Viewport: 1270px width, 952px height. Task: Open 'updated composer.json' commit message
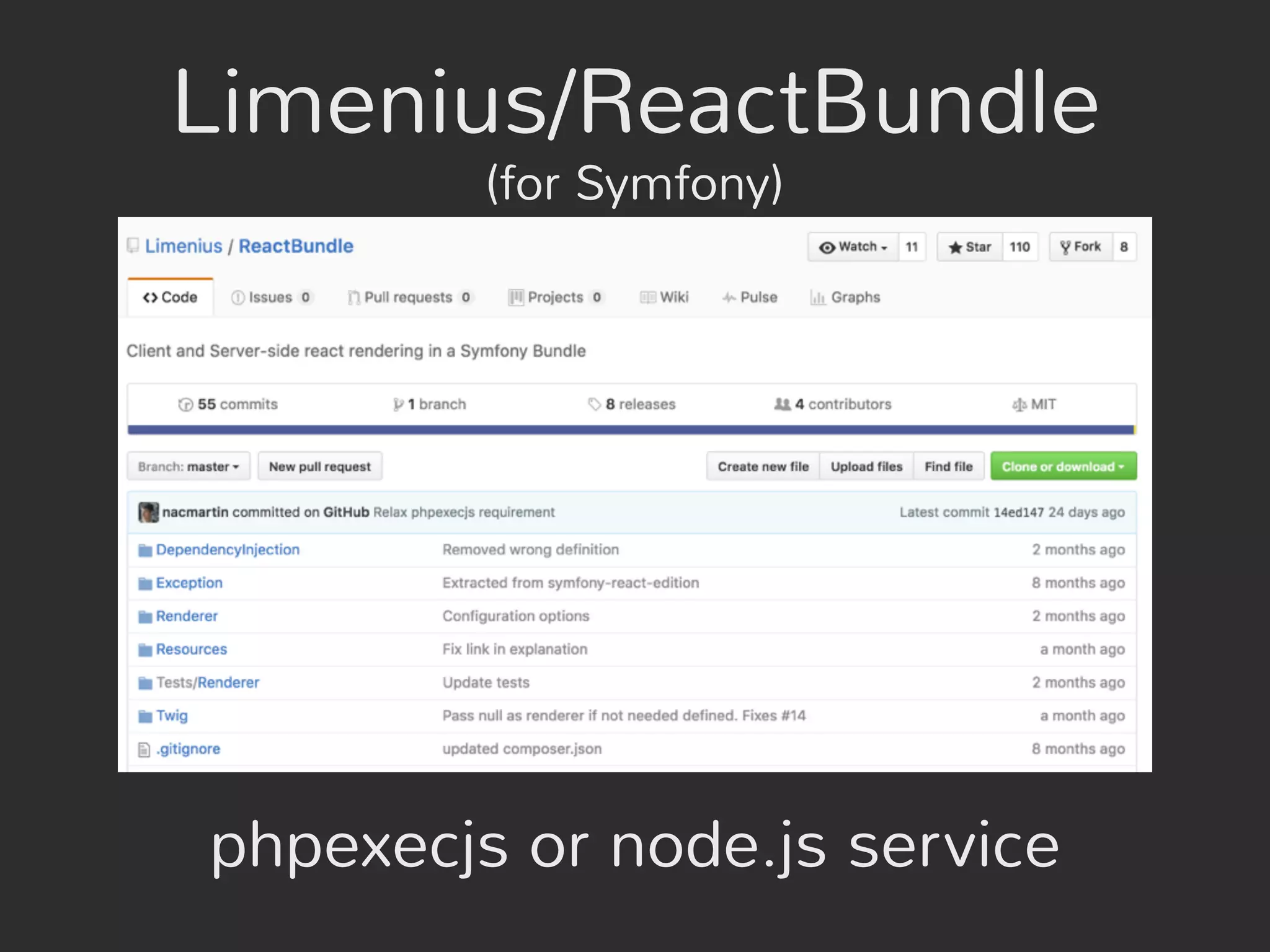tap(522, 749)
